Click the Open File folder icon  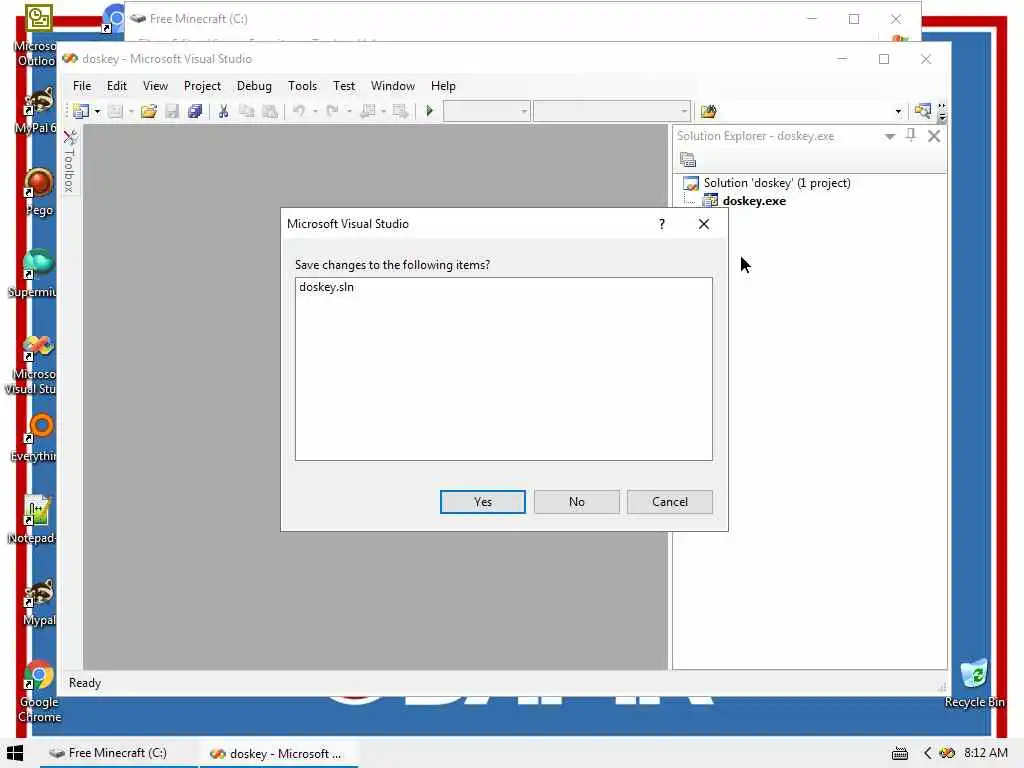tap(148, 112)
